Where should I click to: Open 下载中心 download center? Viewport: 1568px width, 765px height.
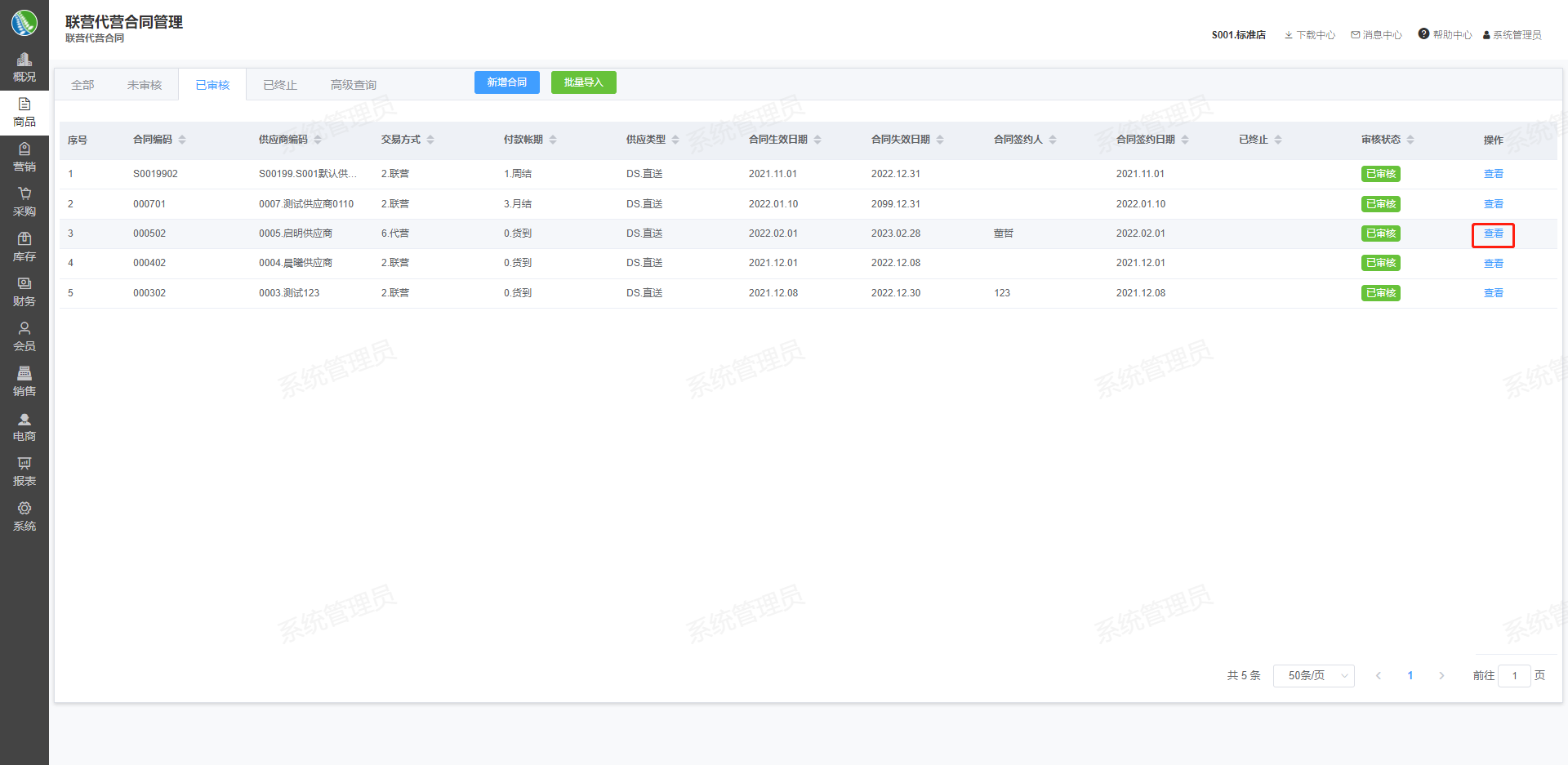1309,35
